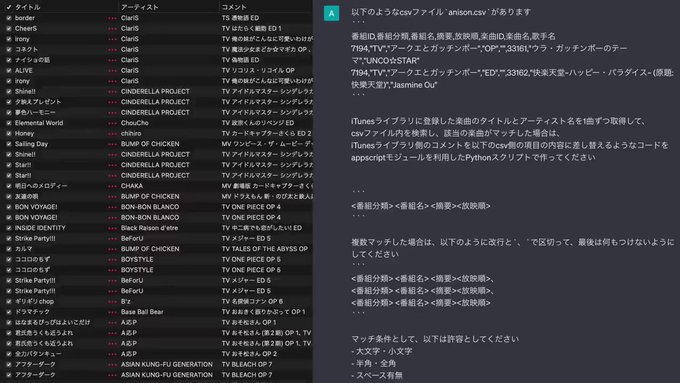Screen dimensions: 680x383
Task: Open the more menu for 全力バタンキュー
Action: click(112, 354)
